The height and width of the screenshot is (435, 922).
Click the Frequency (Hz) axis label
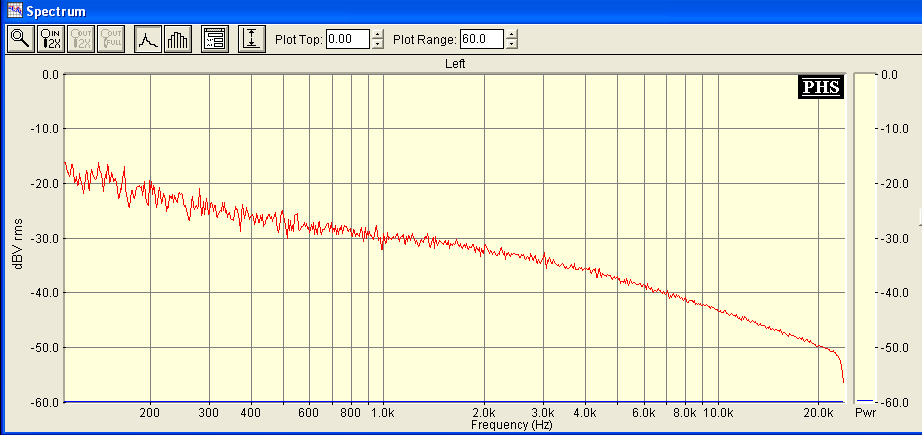pos(512,424)
